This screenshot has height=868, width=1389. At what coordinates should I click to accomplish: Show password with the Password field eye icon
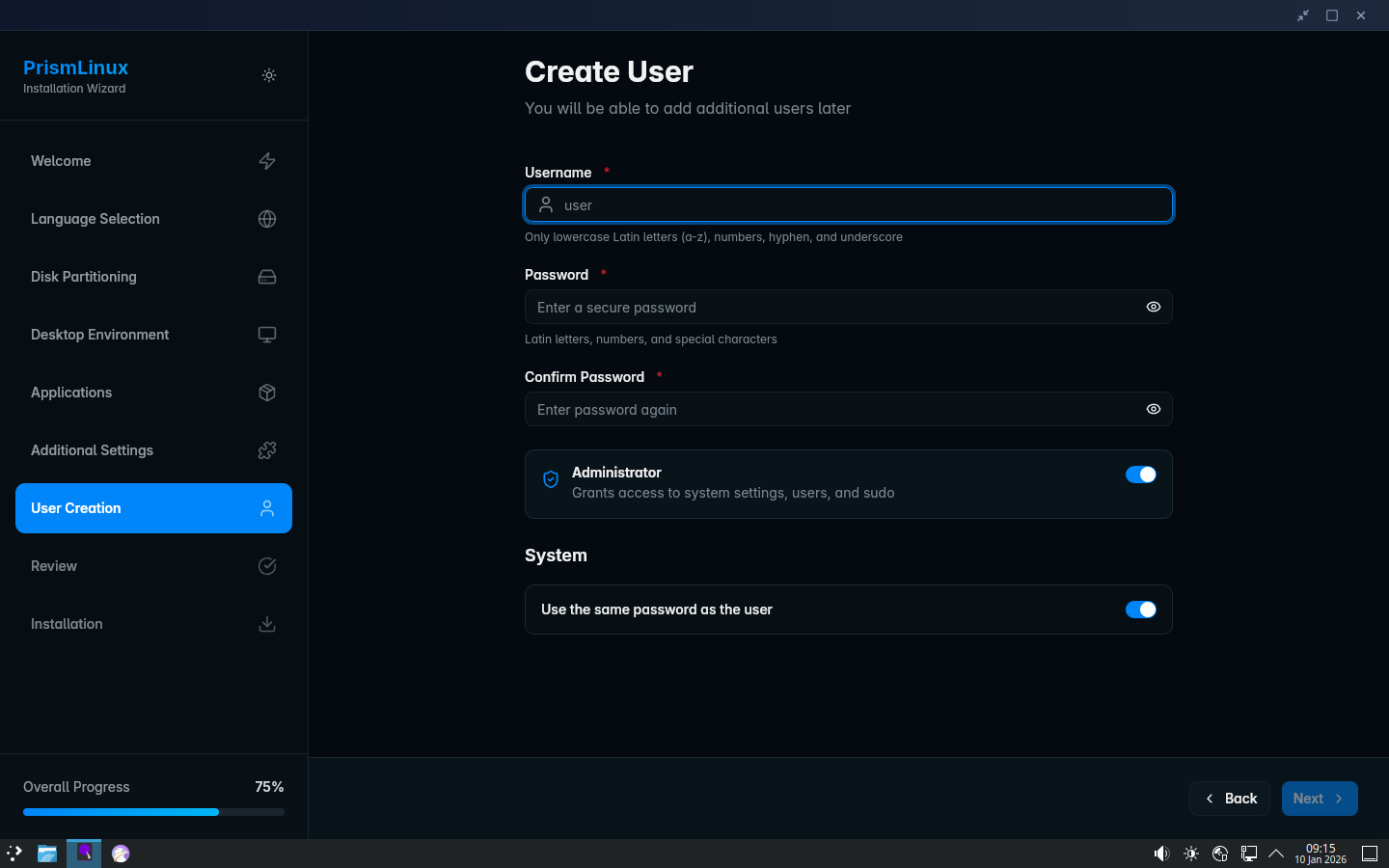[x=1153, y=307]
